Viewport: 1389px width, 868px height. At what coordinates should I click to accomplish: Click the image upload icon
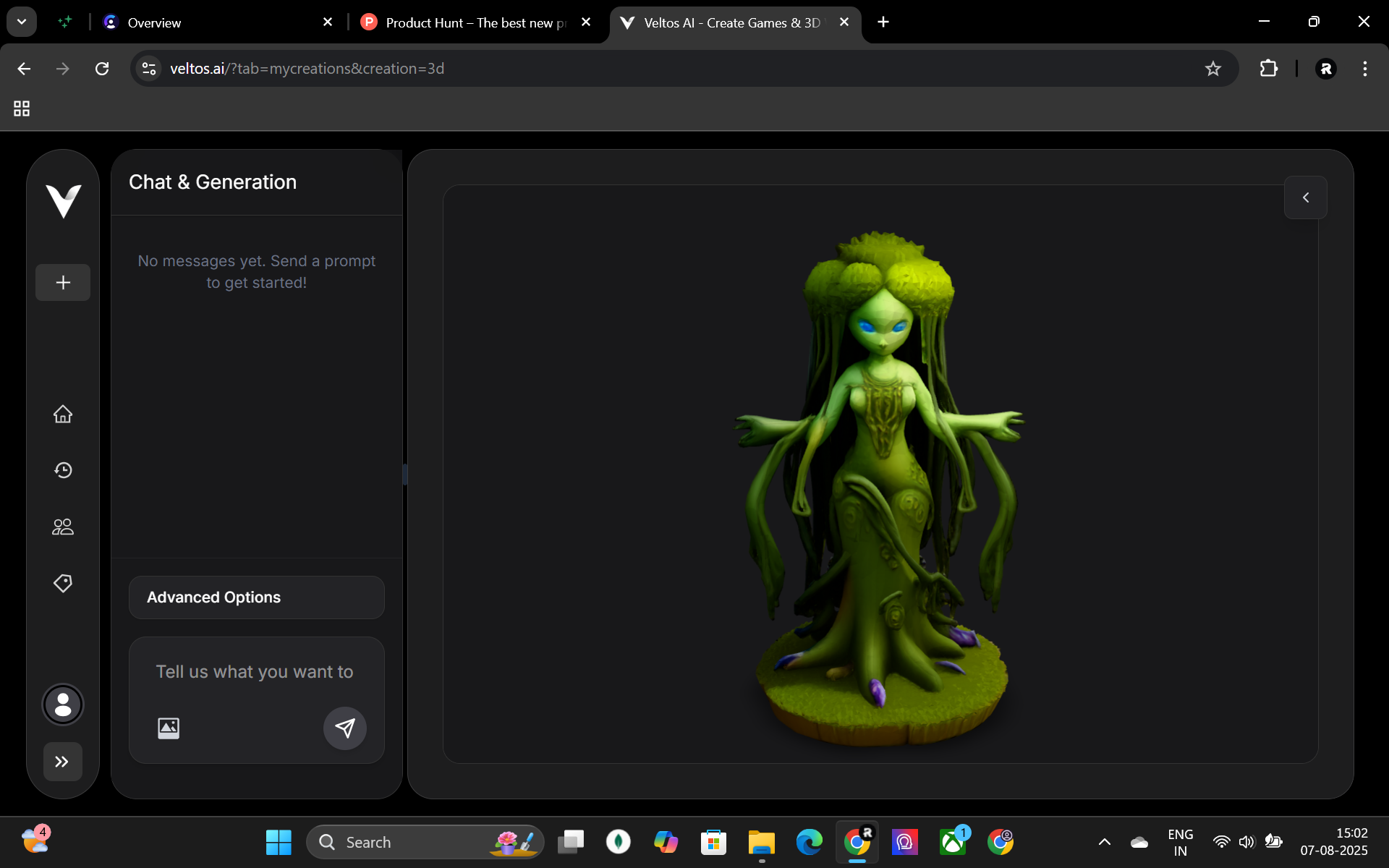pyautogui.click(x=169, y=728)
